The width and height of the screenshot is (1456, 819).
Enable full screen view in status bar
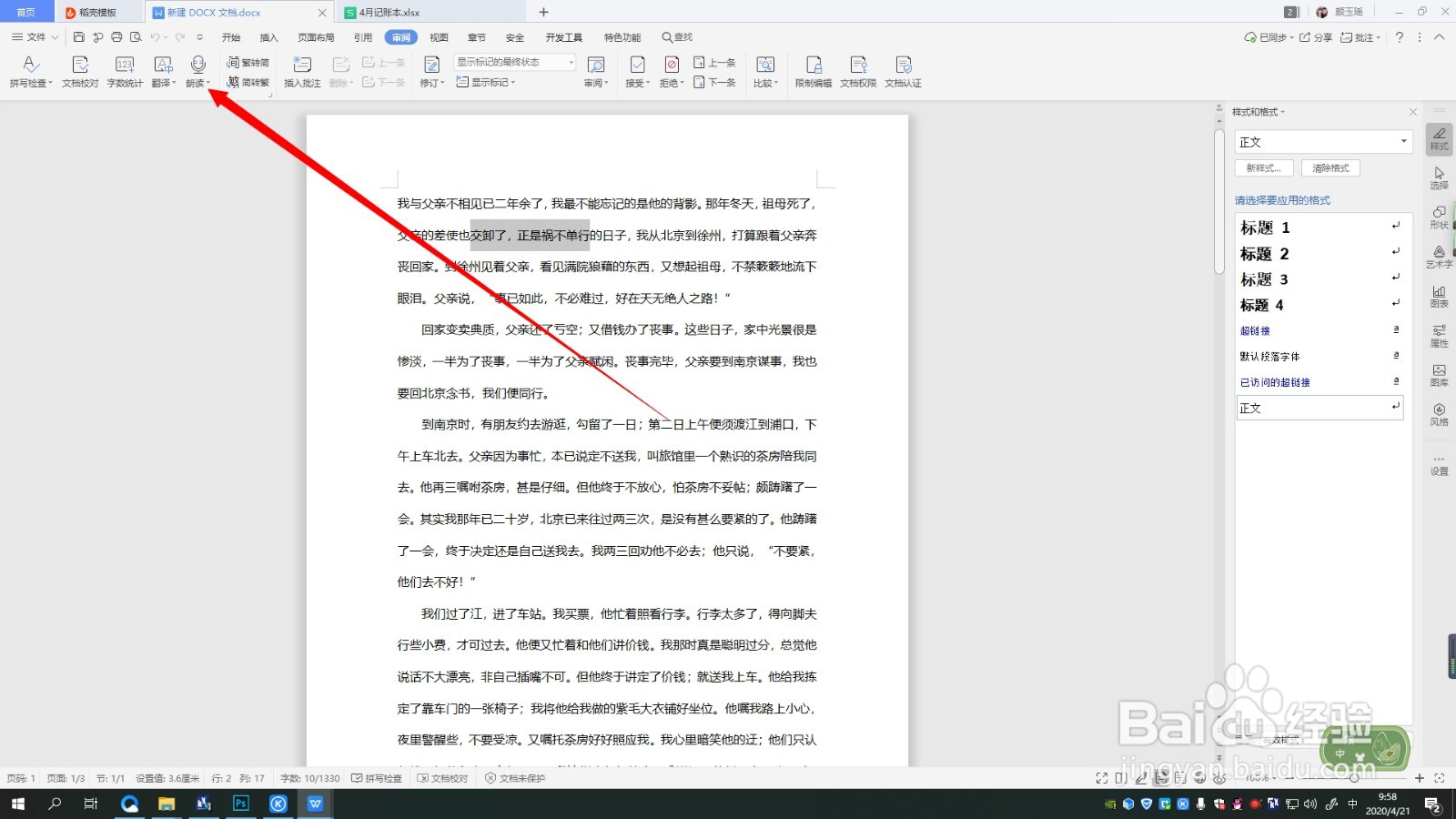[x=1101, y=778]
